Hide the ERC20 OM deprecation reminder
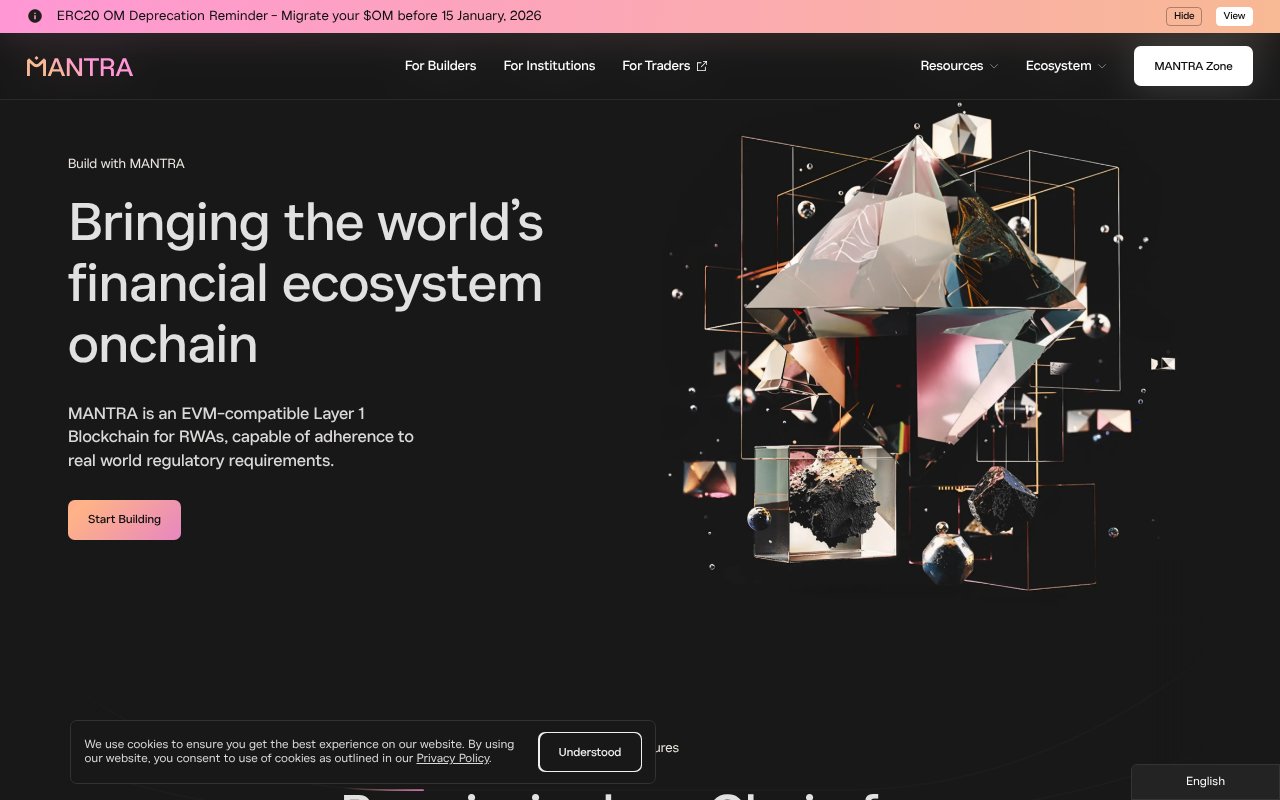Viewport: 1280px width, 800px height. pyautogui.click(x=1183, y=16)
